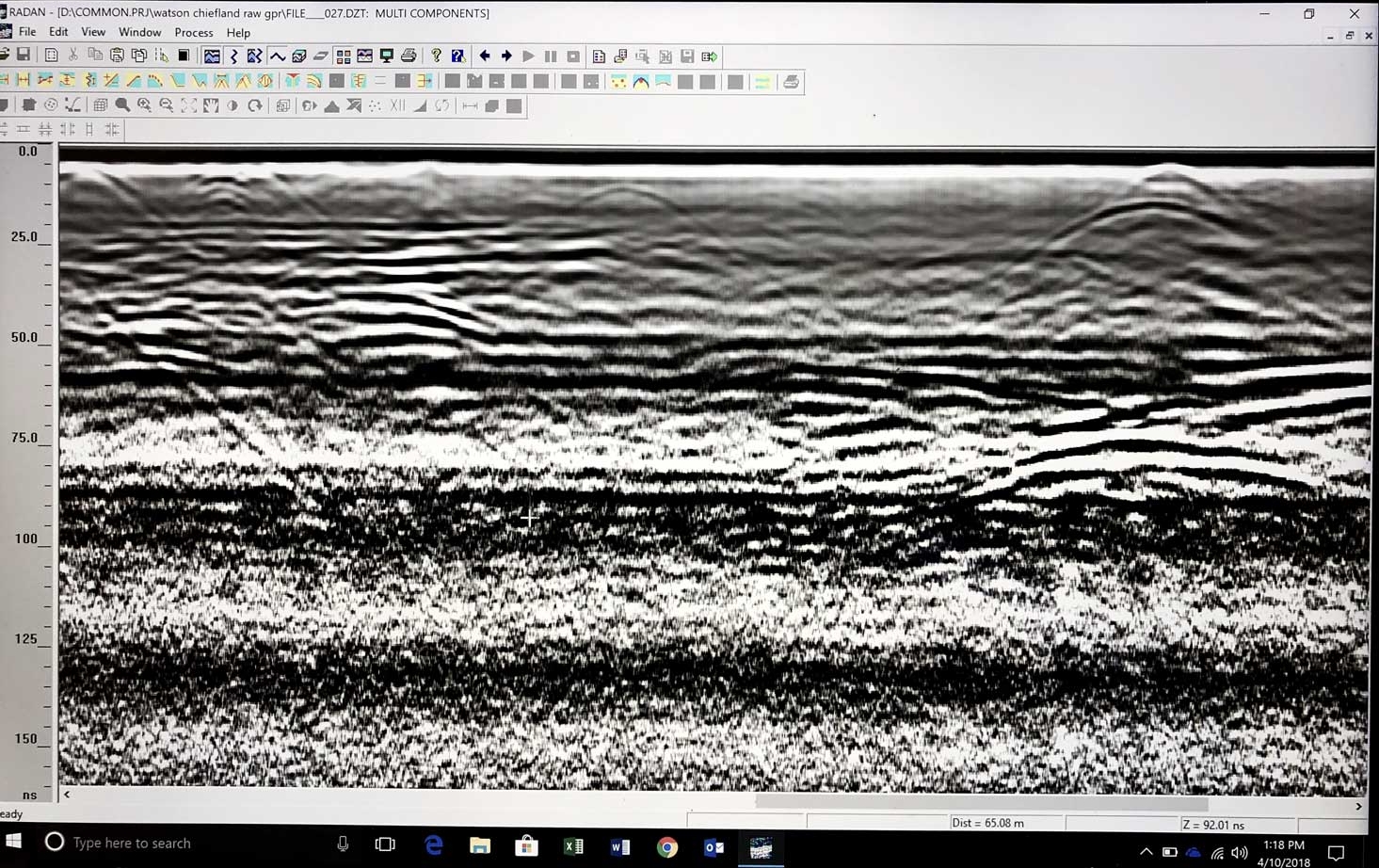
Task: Click the Pause playback button
Action: (x=551, y=56)
